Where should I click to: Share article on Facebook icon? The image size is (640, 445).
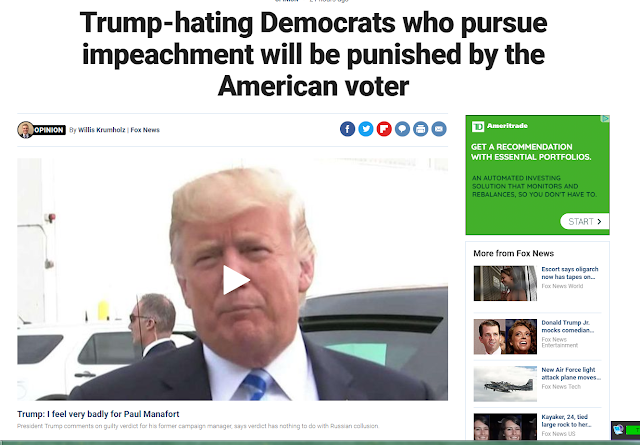click(x=347, y=129)
